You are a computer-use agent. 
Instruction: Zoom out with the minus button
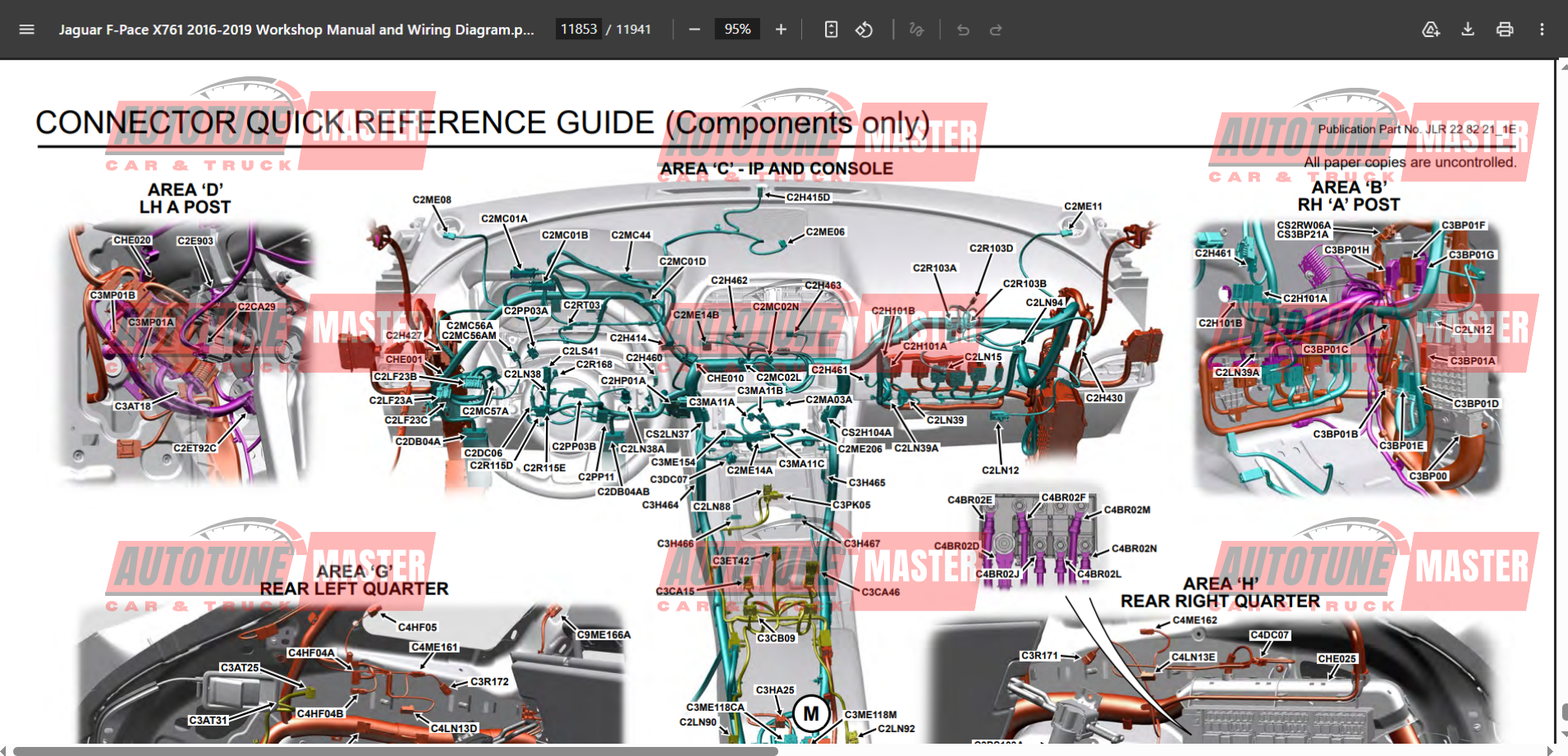(x=695, y=30)
